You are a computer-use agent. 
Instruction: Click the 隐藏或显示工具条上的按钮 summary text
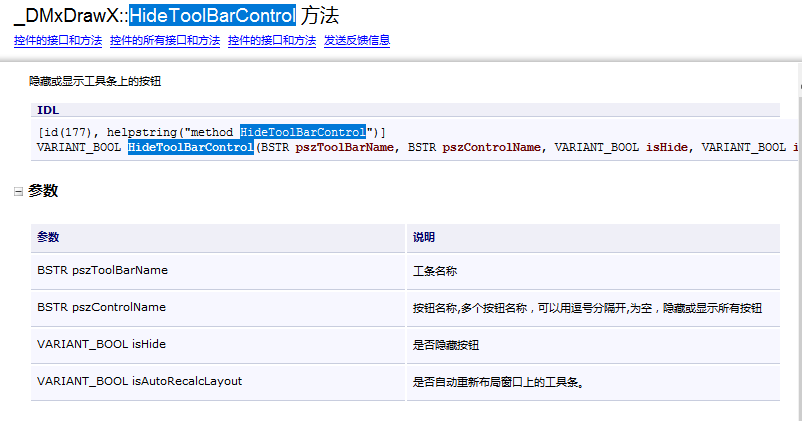[x=95, y=81]
